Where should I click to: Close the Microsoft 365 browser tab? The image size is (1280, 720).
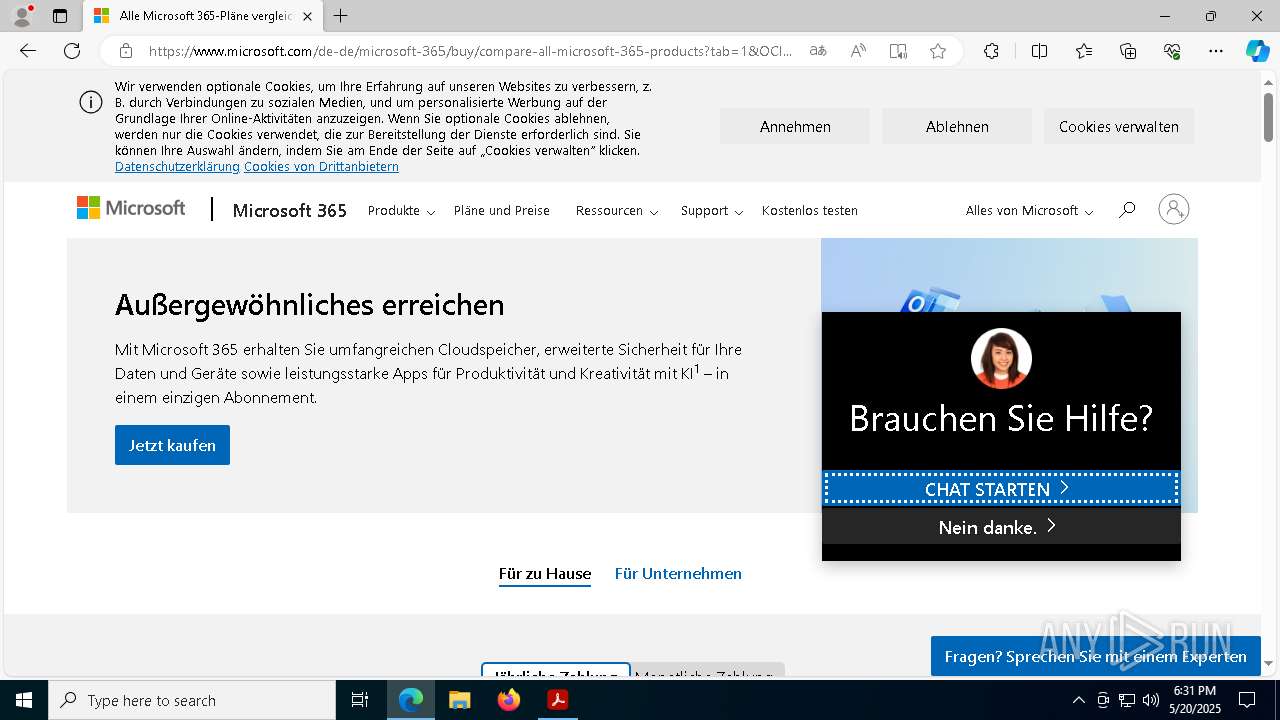click(307, 16)
